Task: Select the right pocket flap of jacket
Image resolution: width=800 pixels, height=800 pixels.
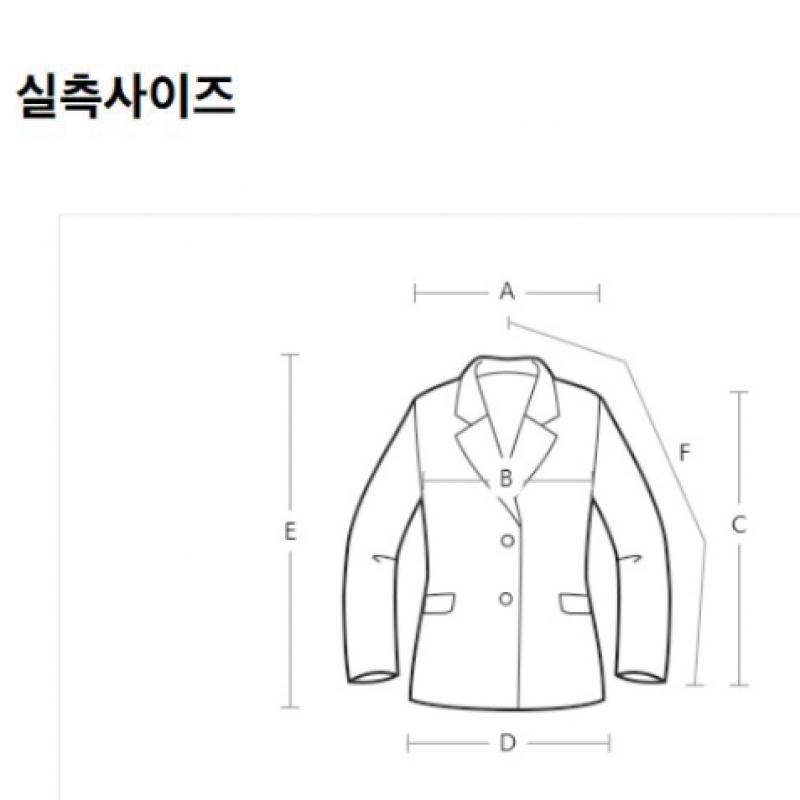Action: coord(573,604)
